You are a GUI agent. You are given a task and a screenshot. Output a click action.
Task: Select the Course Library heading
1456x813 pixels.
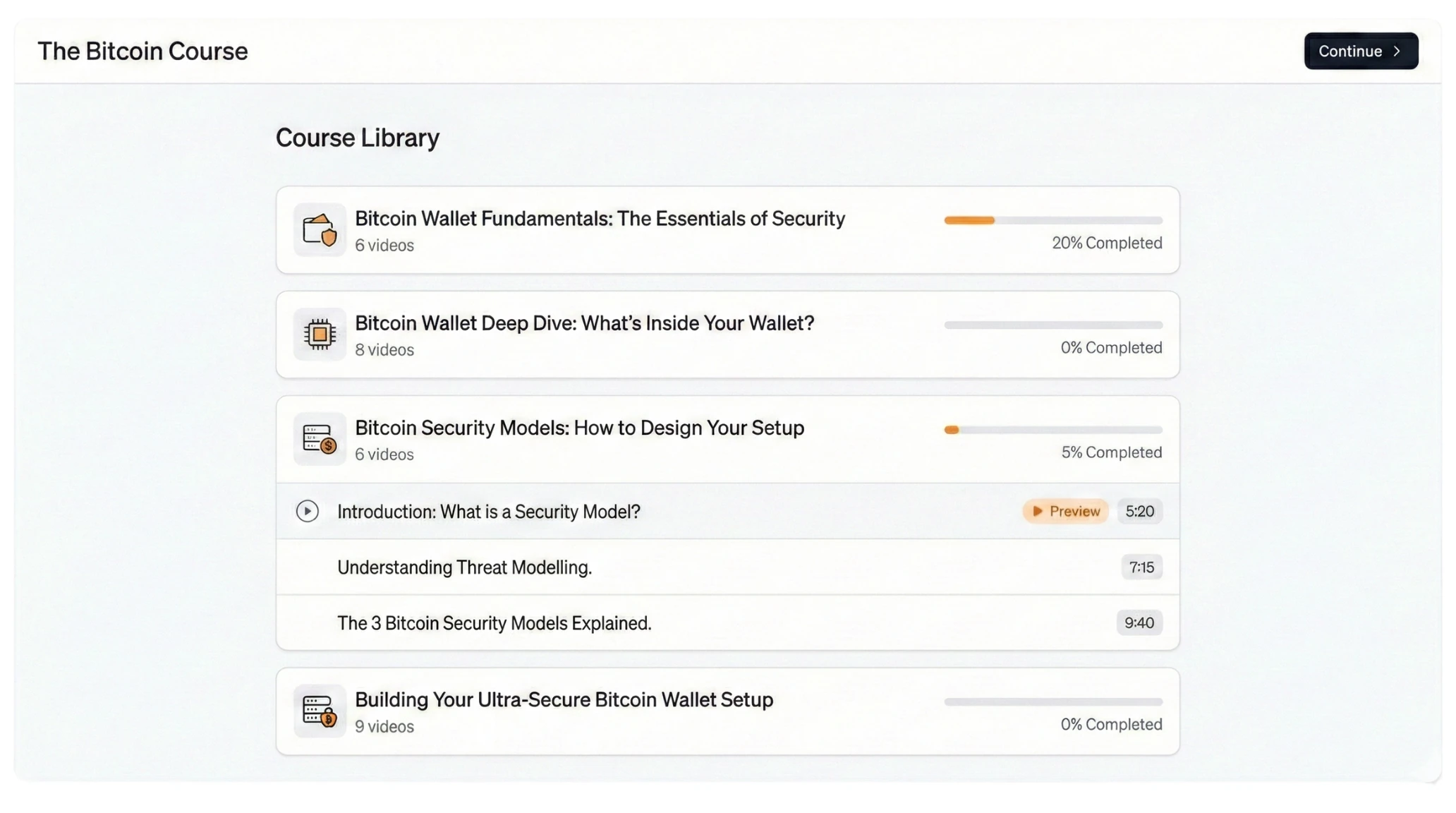tap(358, 138)
